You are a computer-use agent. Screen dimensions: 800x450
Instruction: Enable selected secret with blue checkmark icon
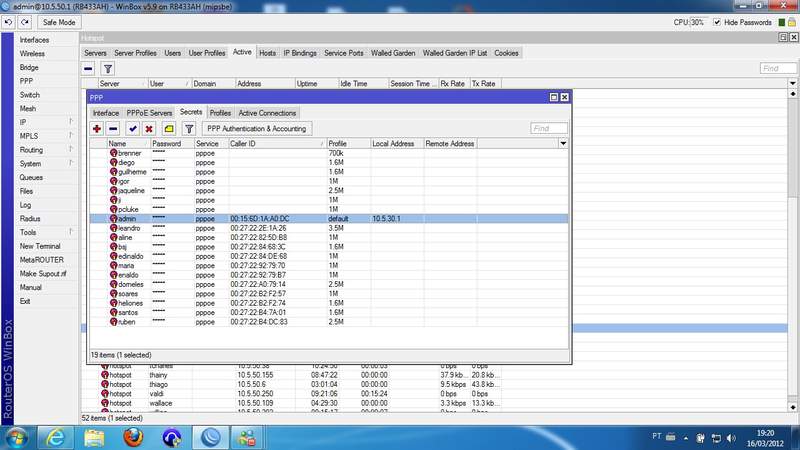point(132,129)
